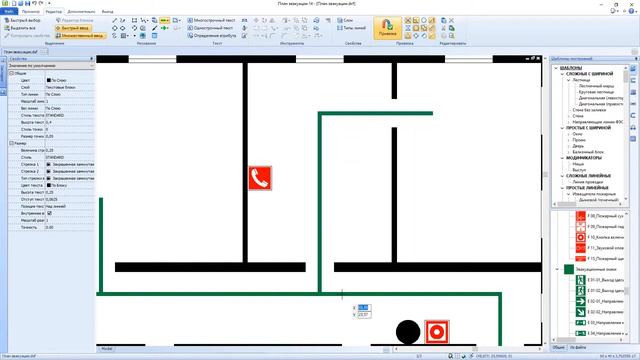Click Быстрый выбор quick select button
640x360 pixels.
tap(22, 20)
